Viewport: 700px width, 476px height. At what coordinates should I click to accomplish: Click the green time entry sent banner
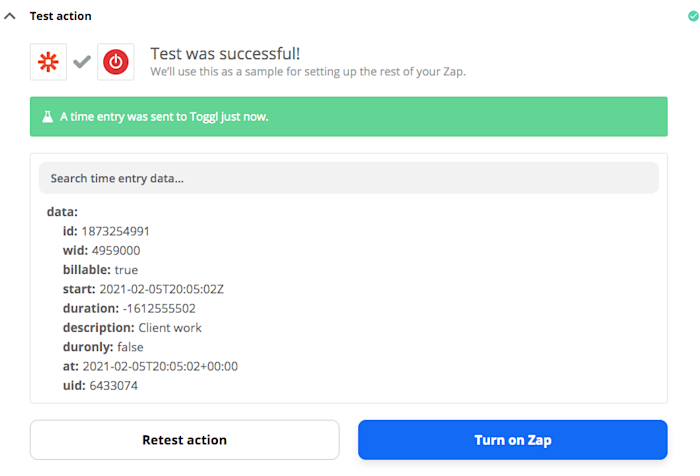pyautogui.click(x=348, y=117)
